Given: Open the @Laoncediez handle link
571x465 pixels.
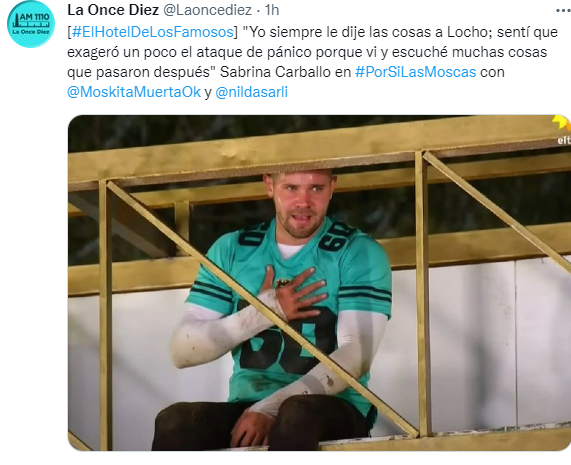Looking at the screenshot, I should click(207, 10).
